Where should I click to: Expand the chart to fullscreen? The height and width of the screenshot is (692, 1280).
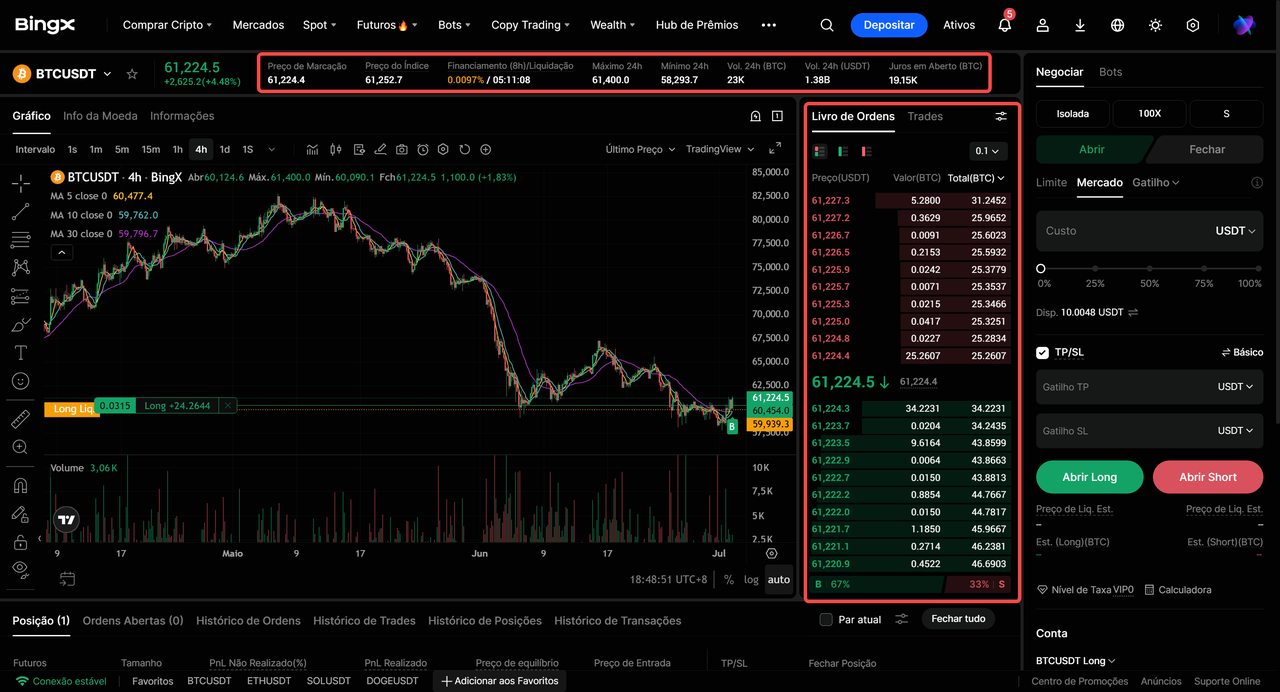(x=775, y=149)
